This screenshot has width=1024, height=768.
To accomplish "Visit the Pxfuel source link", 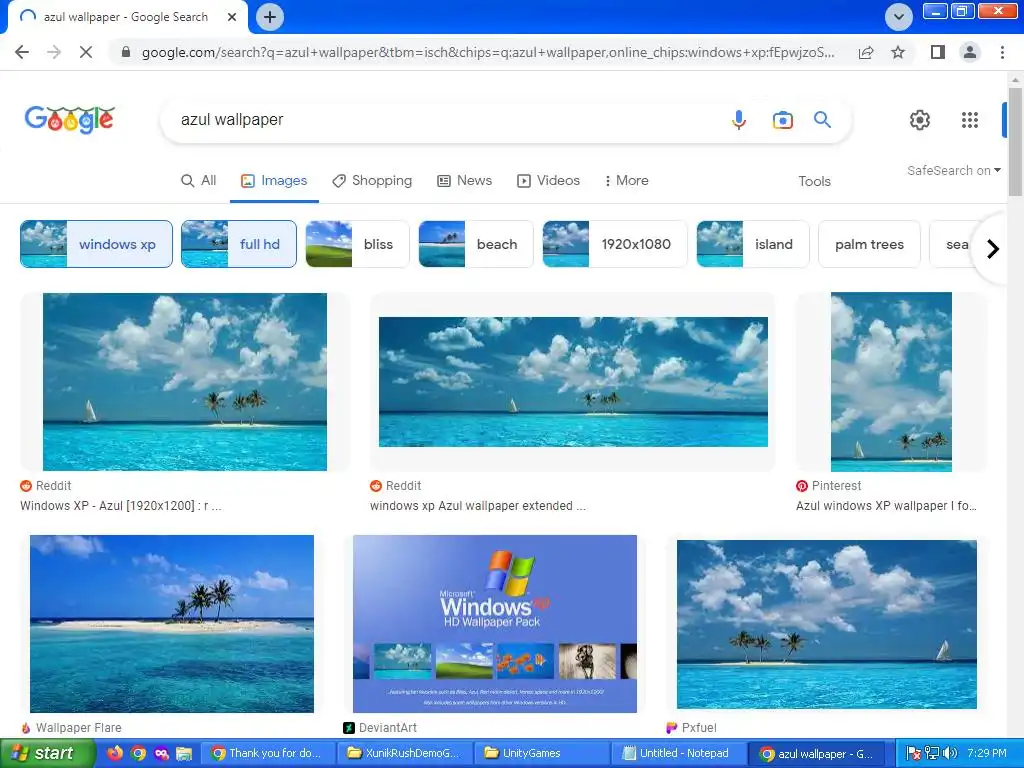I will pyautogui.click(x=691, y=728).
